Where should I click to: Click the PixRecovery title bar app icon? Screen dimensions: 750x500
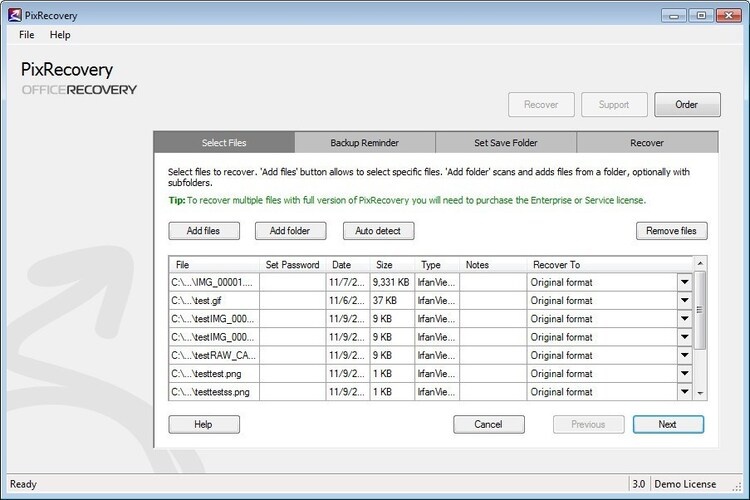15,15
